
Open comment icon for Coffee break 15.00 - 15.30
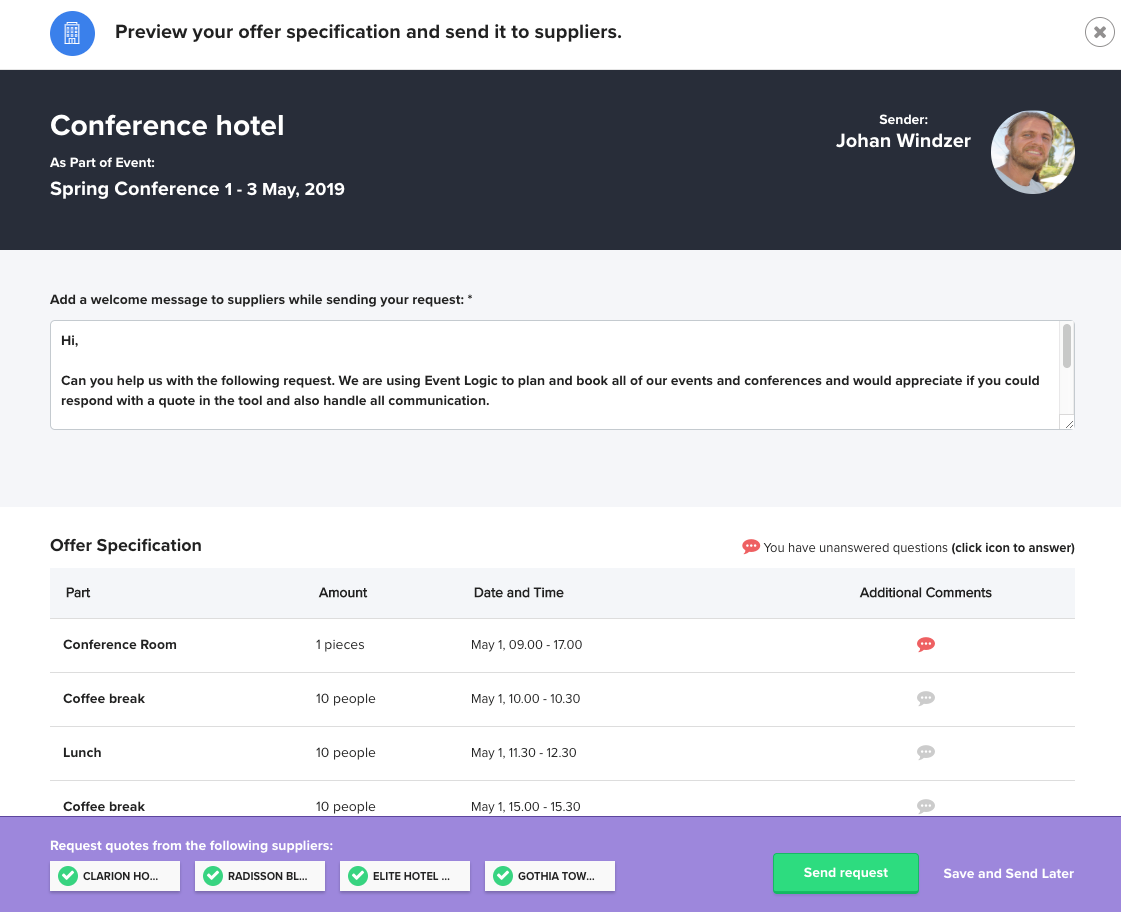pyautogui.click(x=926, y=806)
